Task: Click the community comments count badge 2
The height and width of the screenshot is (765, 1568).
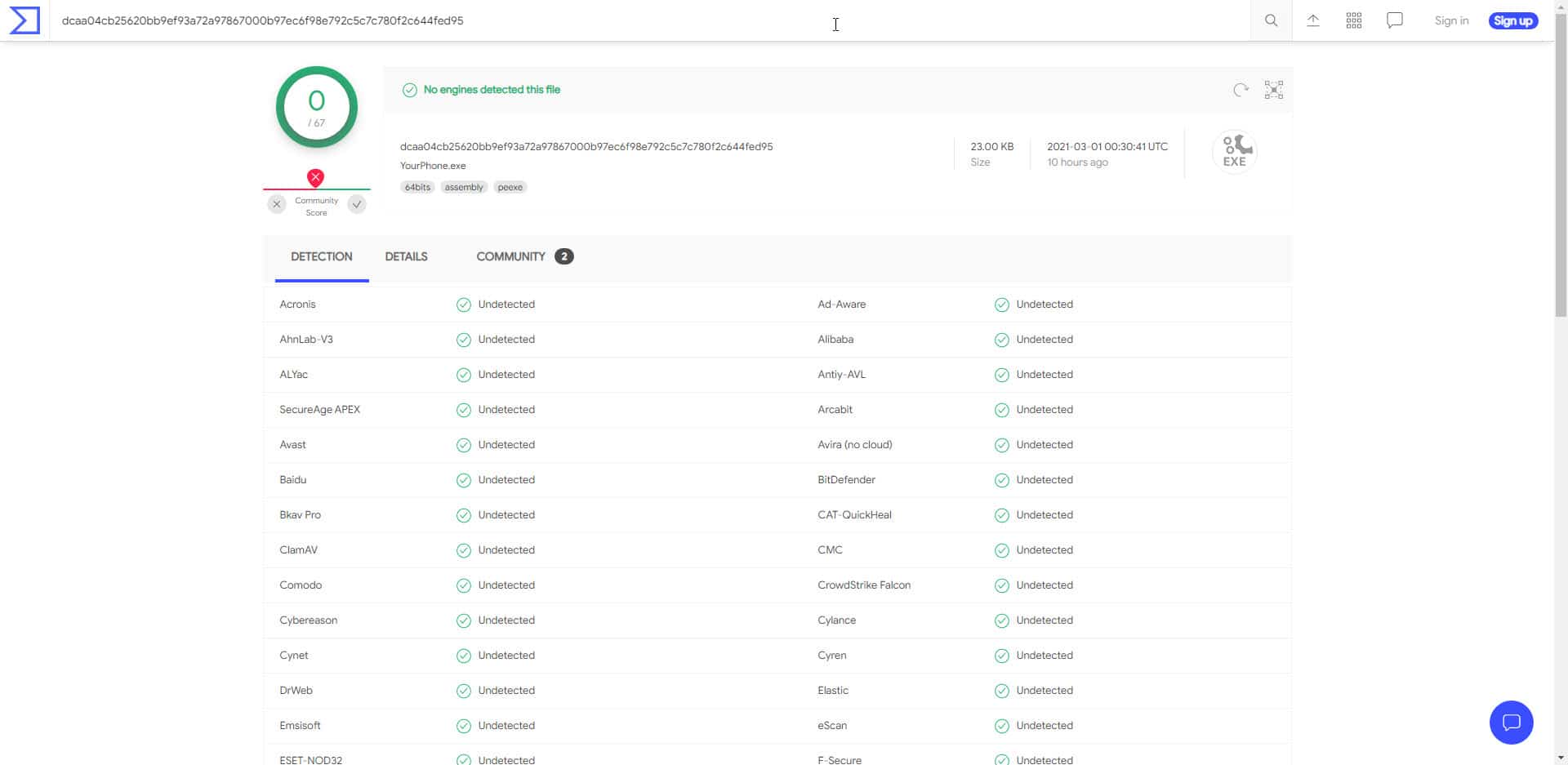Action: click(x=563, y=256)
